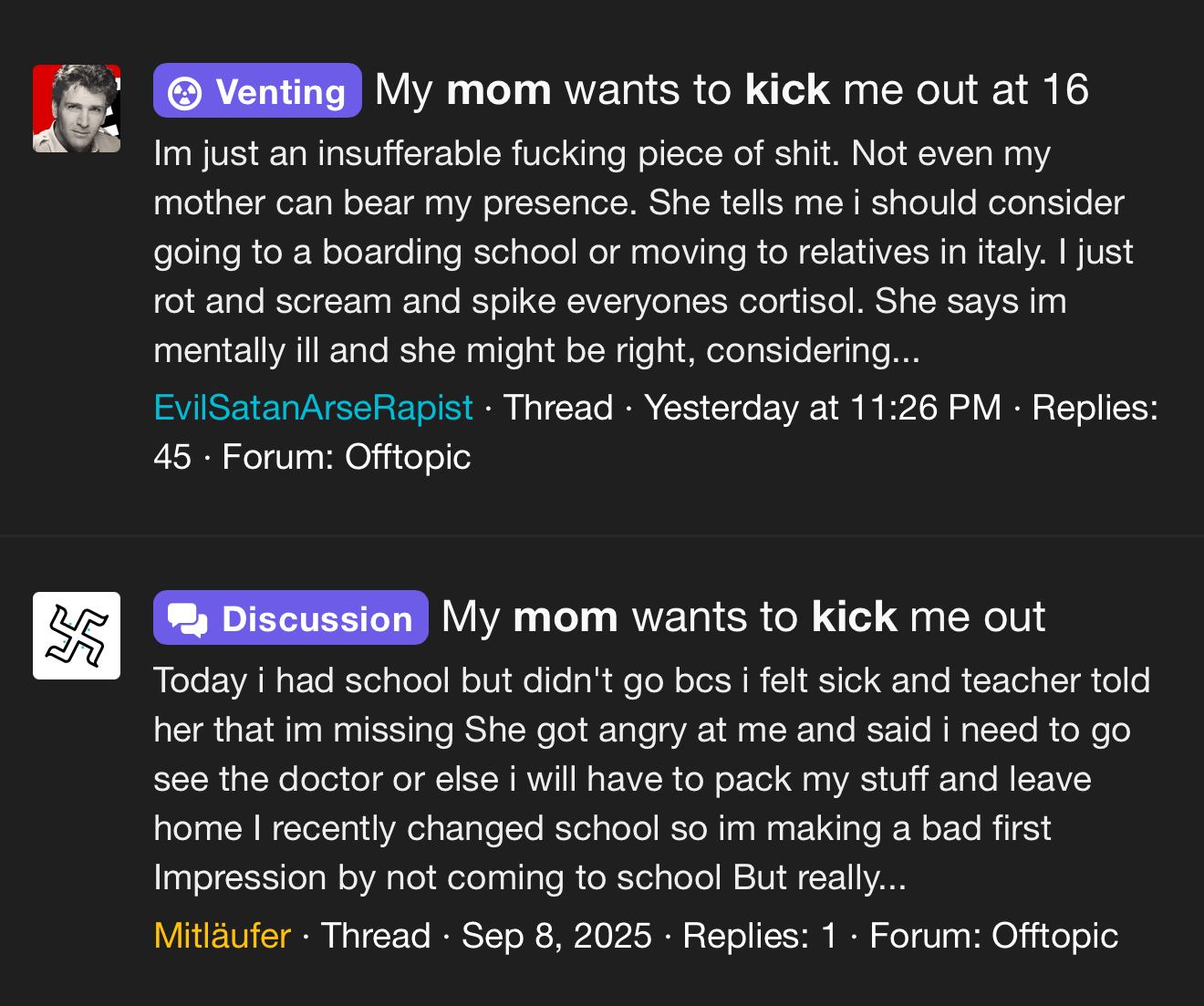Open Mitläufer's avatar image
Screen dimensions: 1204x1006
77,636
